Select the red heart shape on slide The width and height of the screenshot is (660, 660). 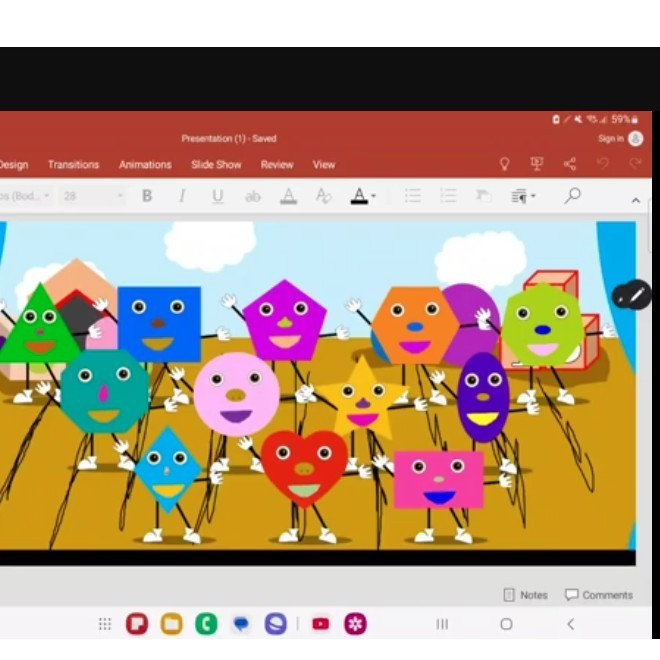tap(304, 467)
